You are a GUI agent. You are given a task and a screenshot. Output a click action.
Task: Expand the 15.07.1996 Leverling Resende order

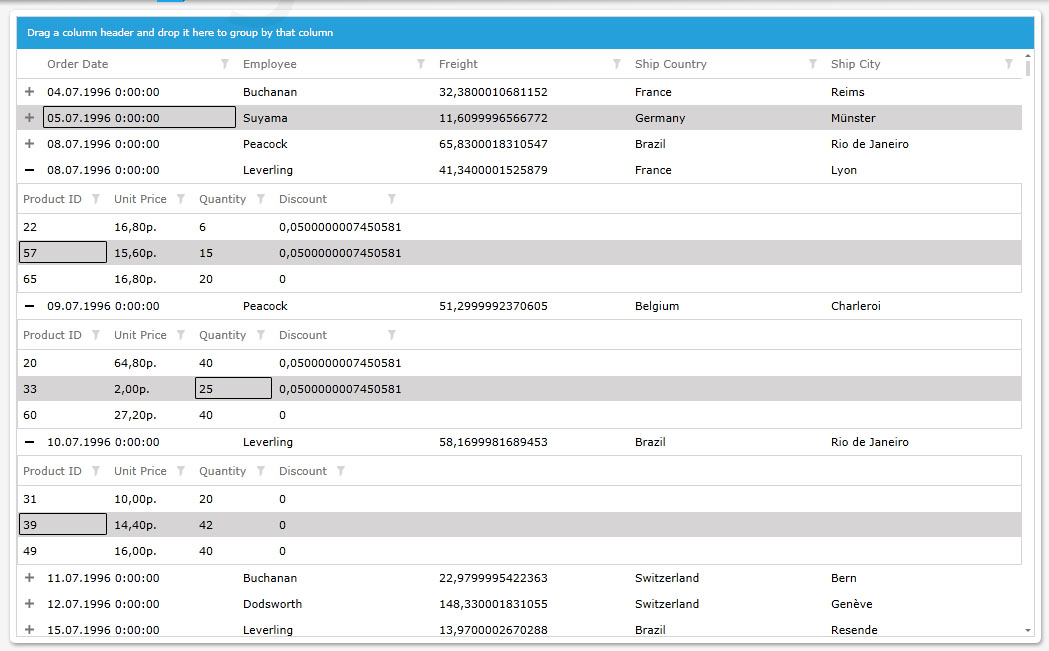pyautogui.click(x=29, y=630)
